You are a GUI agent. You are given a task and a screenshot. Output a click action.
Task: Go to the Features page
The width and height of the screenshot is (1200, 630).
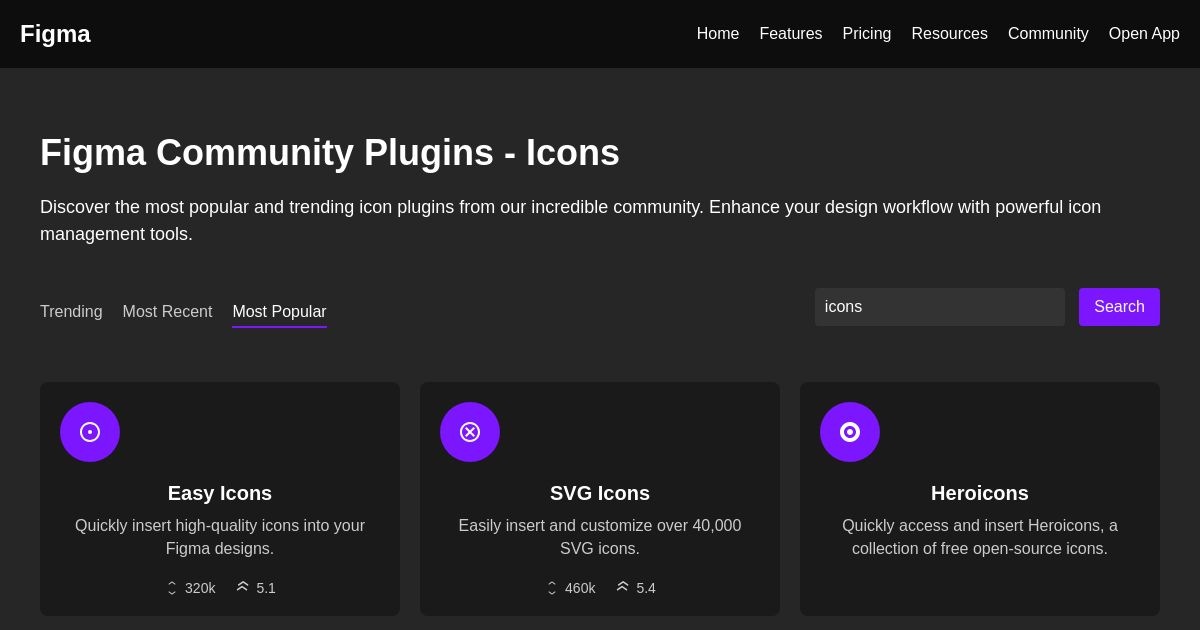click(x=791, y=33)
